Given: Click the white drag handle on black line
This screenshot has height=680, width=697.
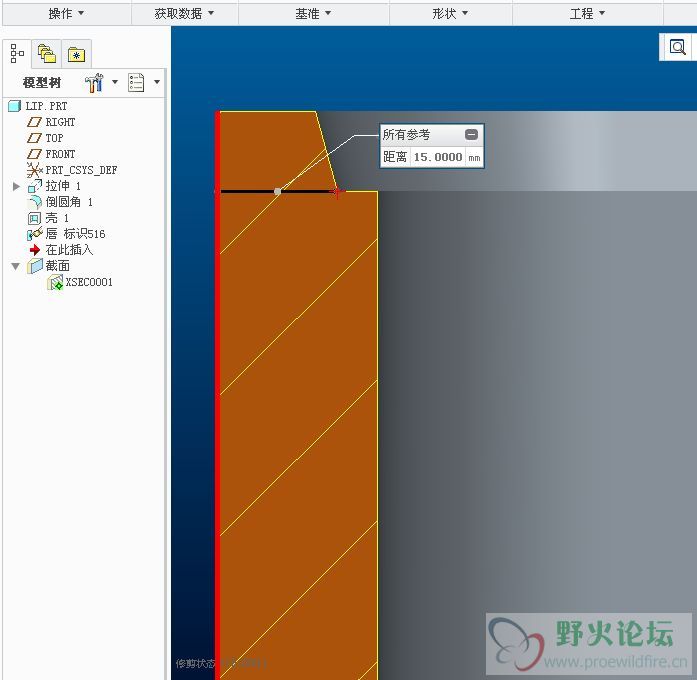Looking at the screenshot, I should 277,192.
